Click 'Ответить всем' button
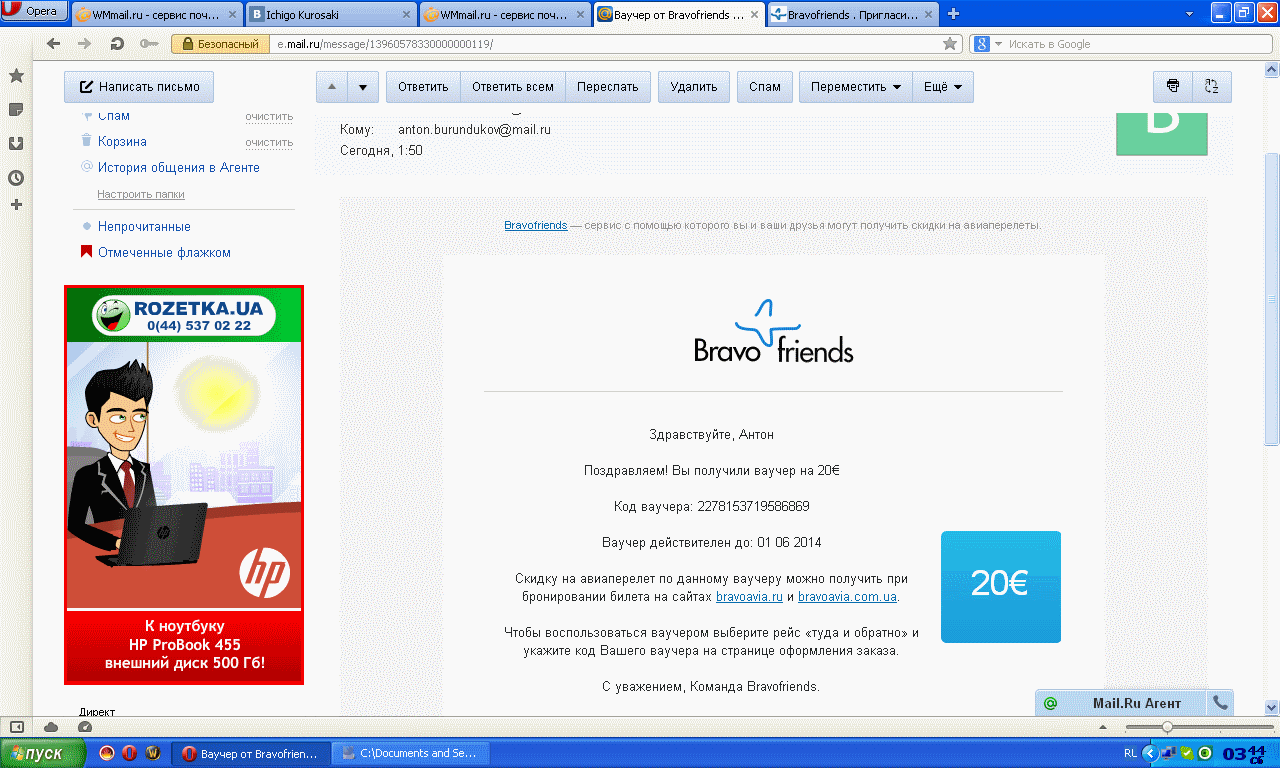 [513, 87]
